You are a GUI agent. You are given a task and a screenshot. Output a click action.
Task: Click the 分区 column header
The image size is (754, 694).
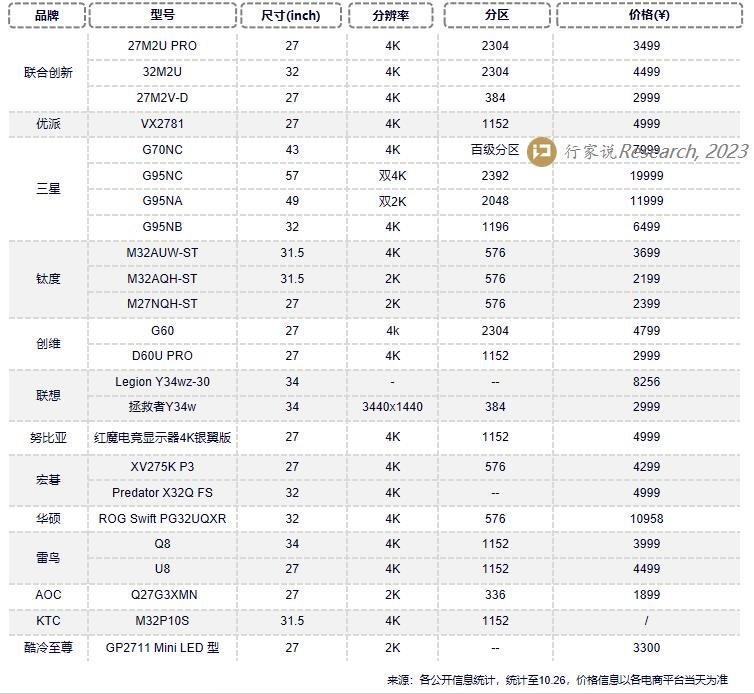click(497, 15)
